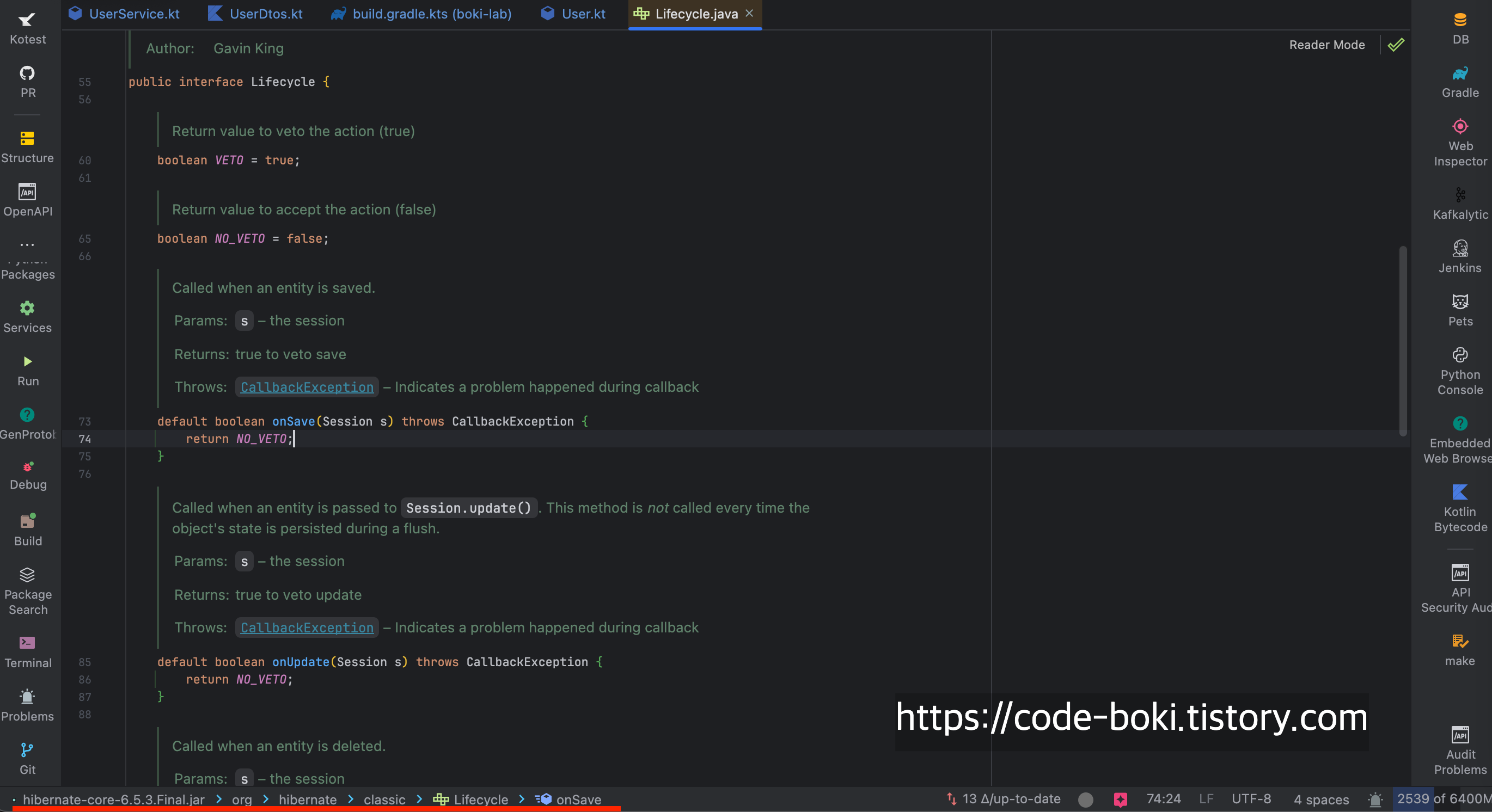
Task: Show more tool windows via ellipsis
Action: [27, 244]
